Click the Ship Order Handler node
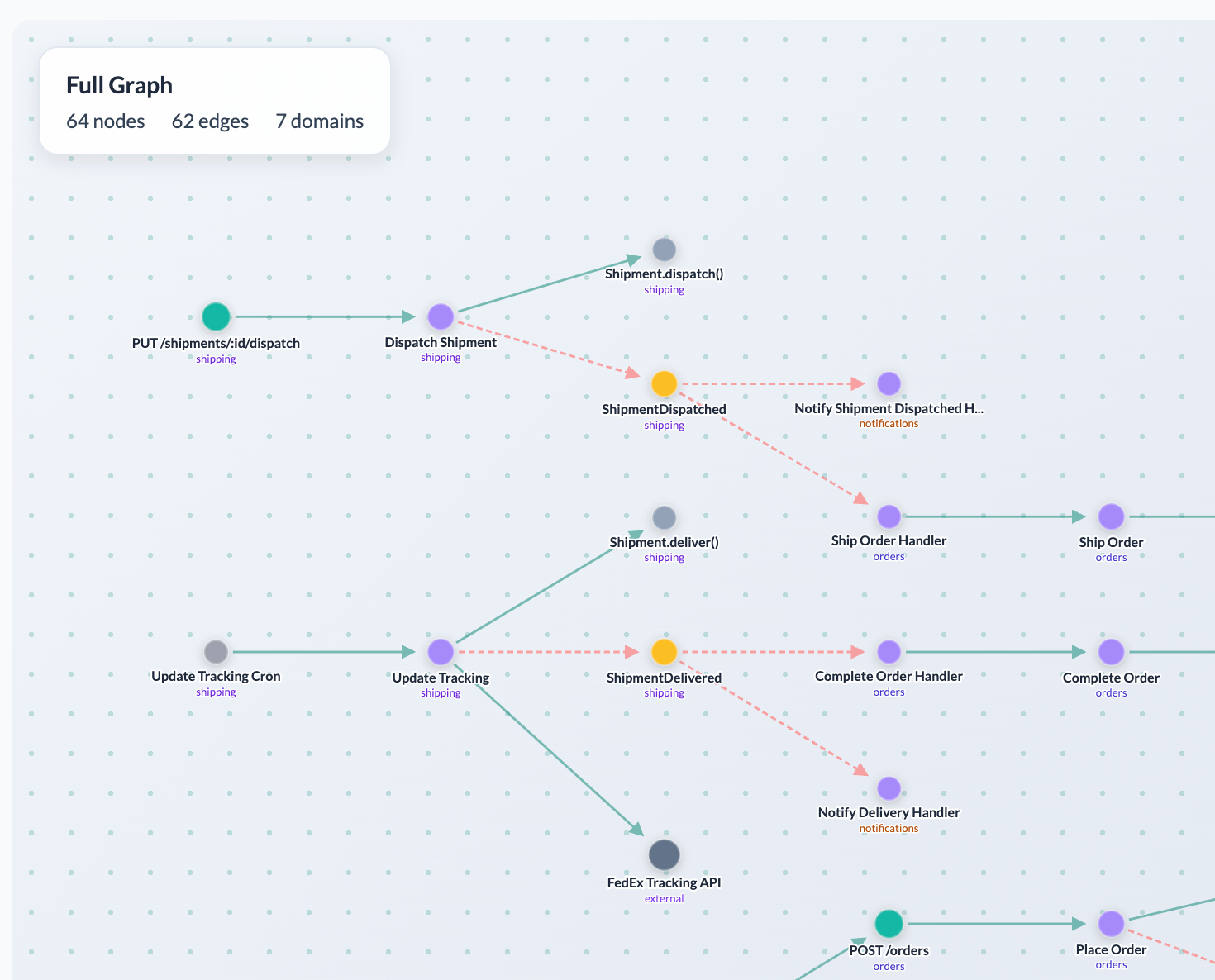The height and width of the screenshot is (980, 1215). pos(889,516)
